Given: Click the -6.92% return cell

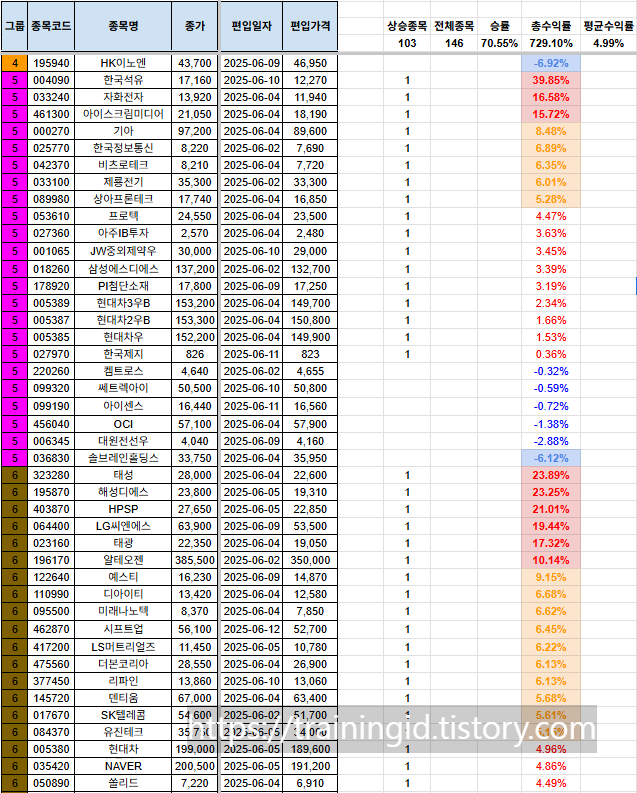Looking at the screenshot, I should pyautogui.click(x=551, y=63).
